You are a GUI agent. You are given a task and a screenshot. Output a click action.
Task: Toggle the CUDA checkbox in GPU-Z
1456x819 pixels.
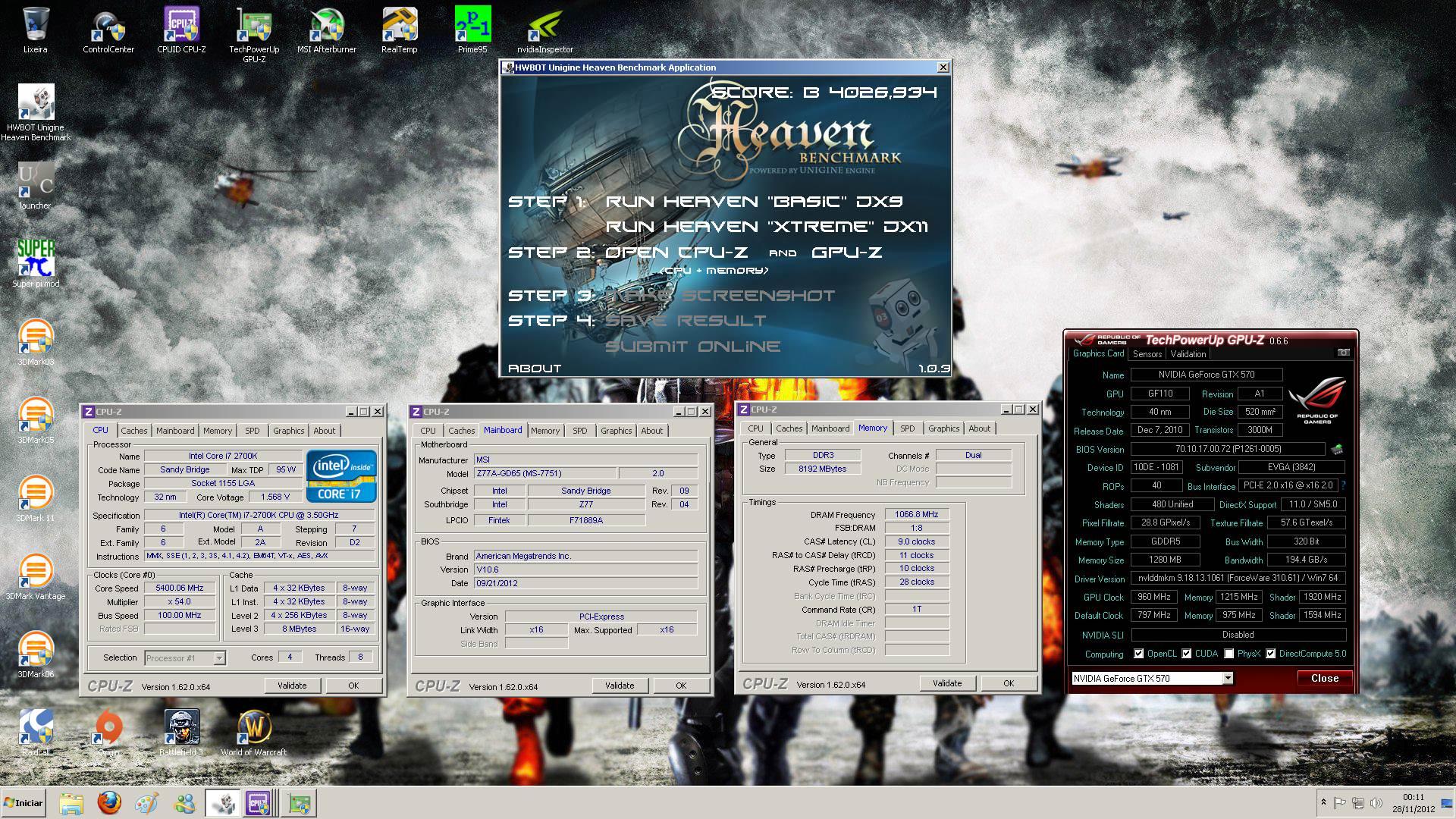[x=1187, y=654]
